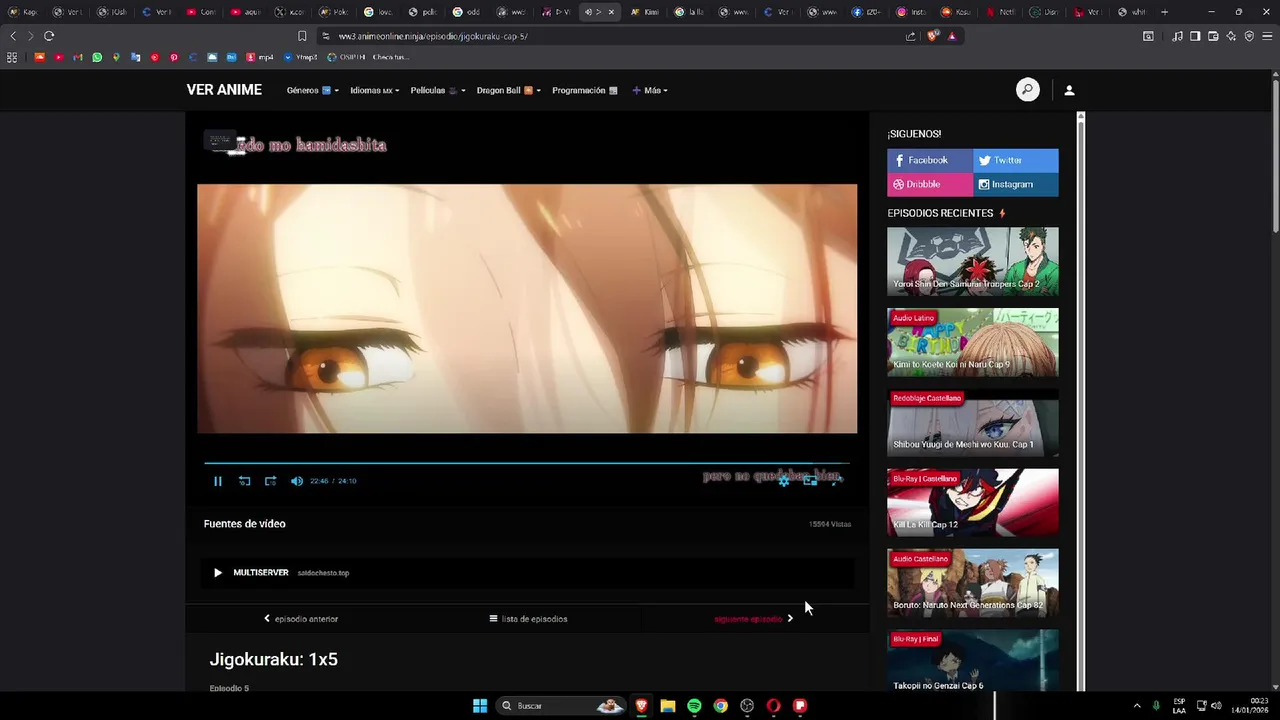
Task: Expand the Idiomas mx menu
Action: pyautogui.click(x=374, y=90)
